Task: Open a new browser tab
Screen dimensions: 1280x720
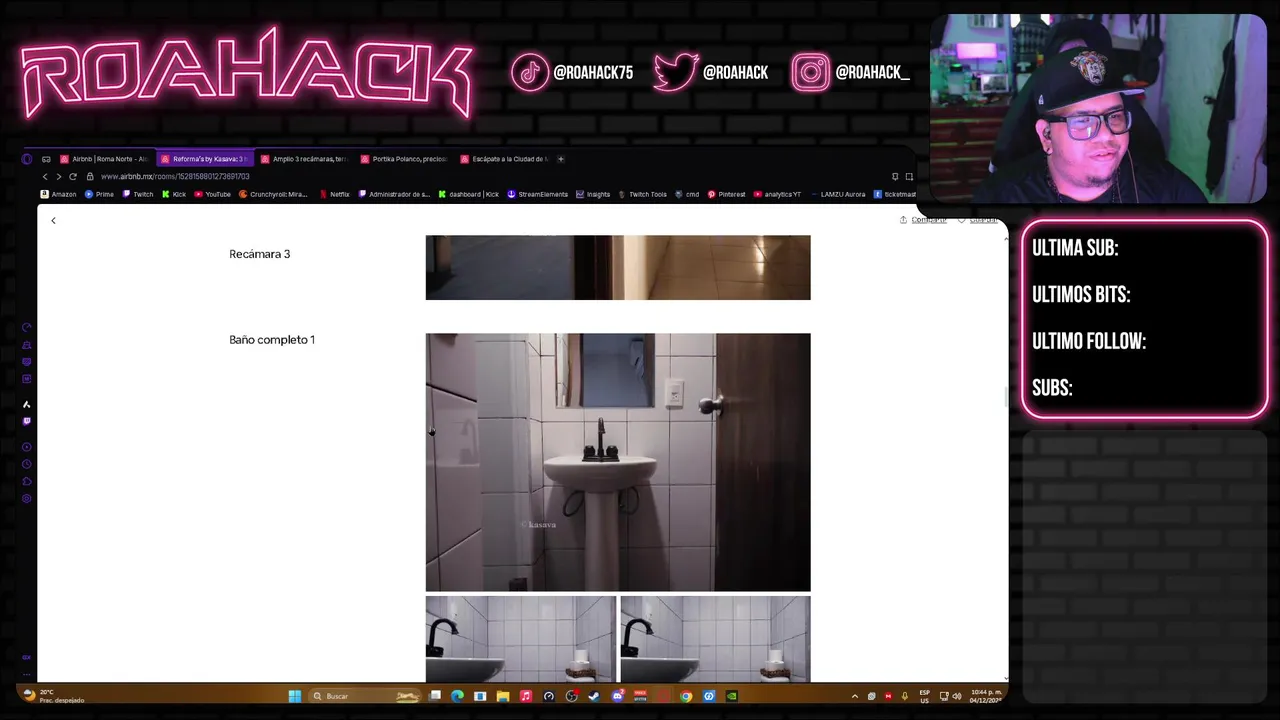Action: (x=561, y=159)
